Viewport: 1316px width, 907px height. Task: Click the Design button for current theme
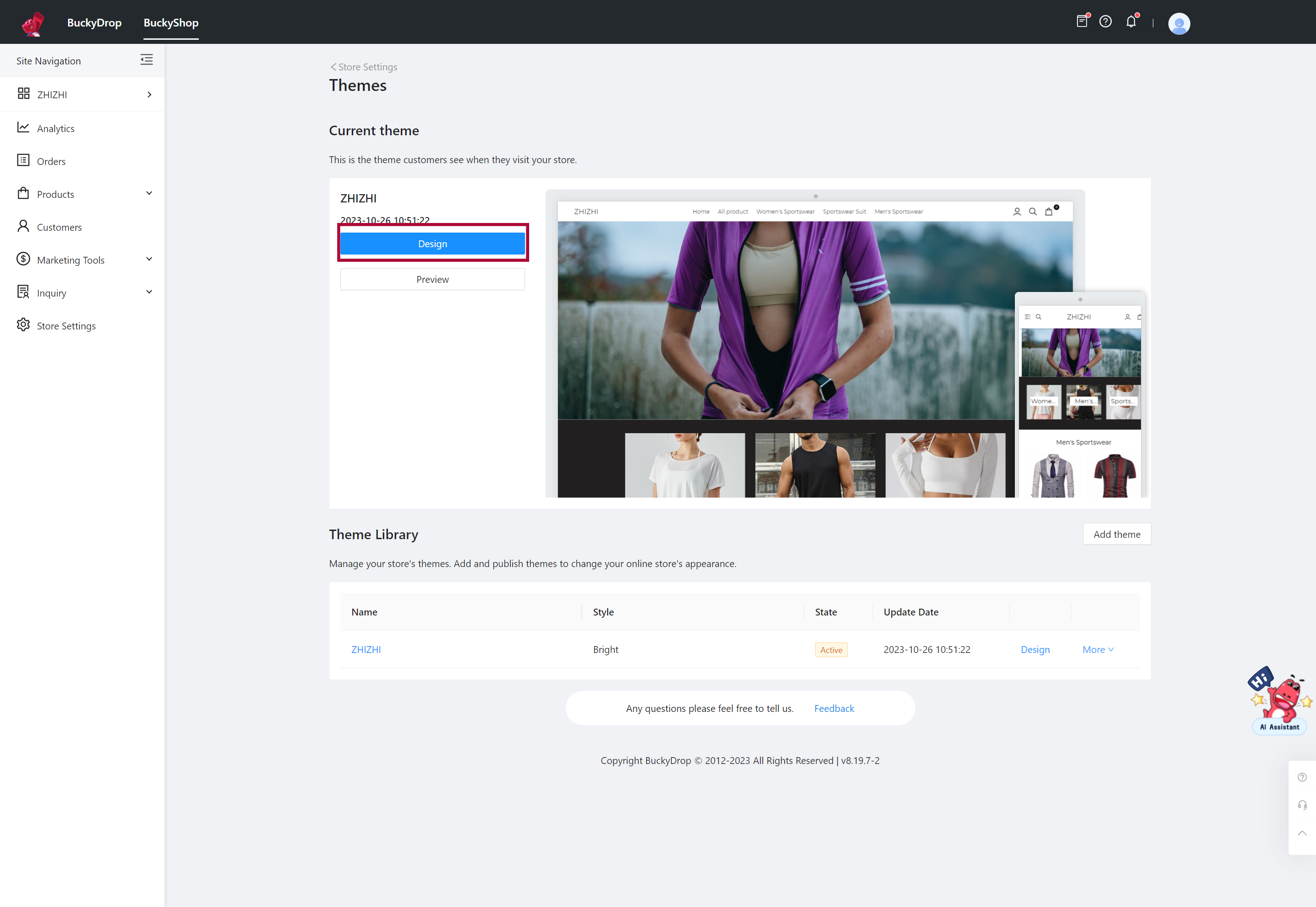[432, 243]
